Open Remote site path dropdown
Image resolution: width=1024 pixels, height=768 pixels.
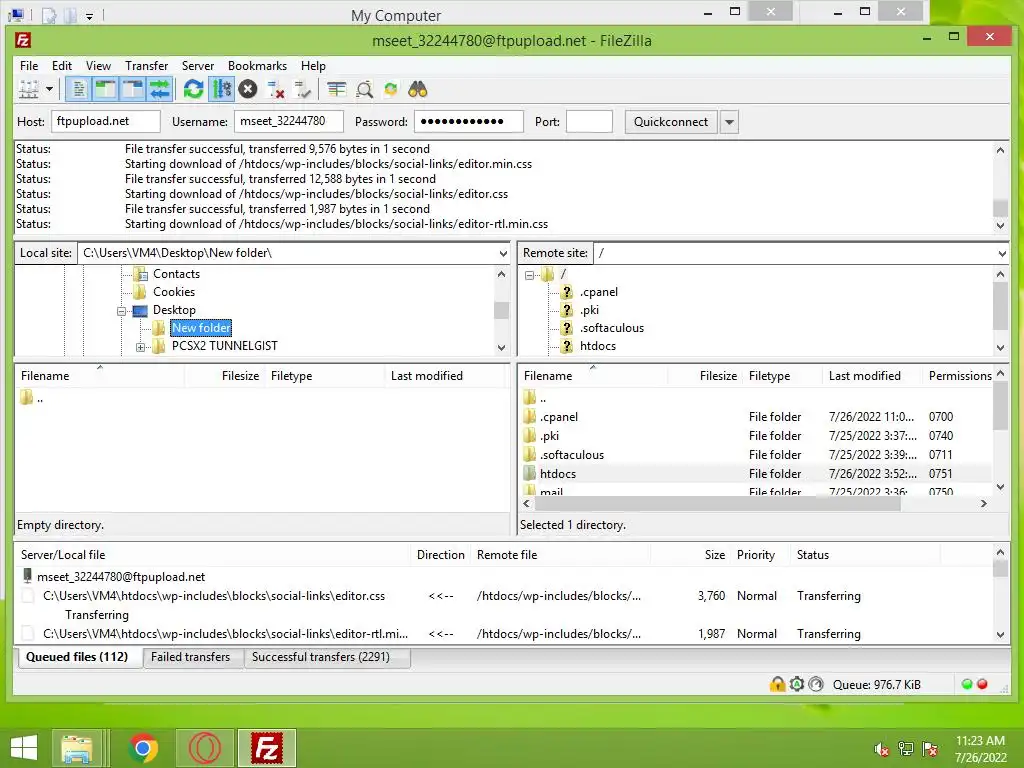pyautogui.click(x=1002, y=253)
